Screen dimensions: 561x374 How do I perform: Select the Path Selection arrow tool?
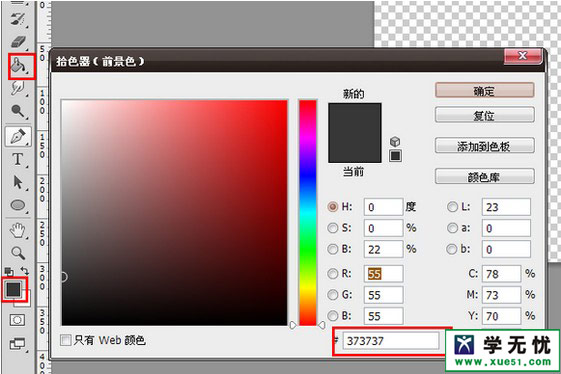(x=18, y=183)
